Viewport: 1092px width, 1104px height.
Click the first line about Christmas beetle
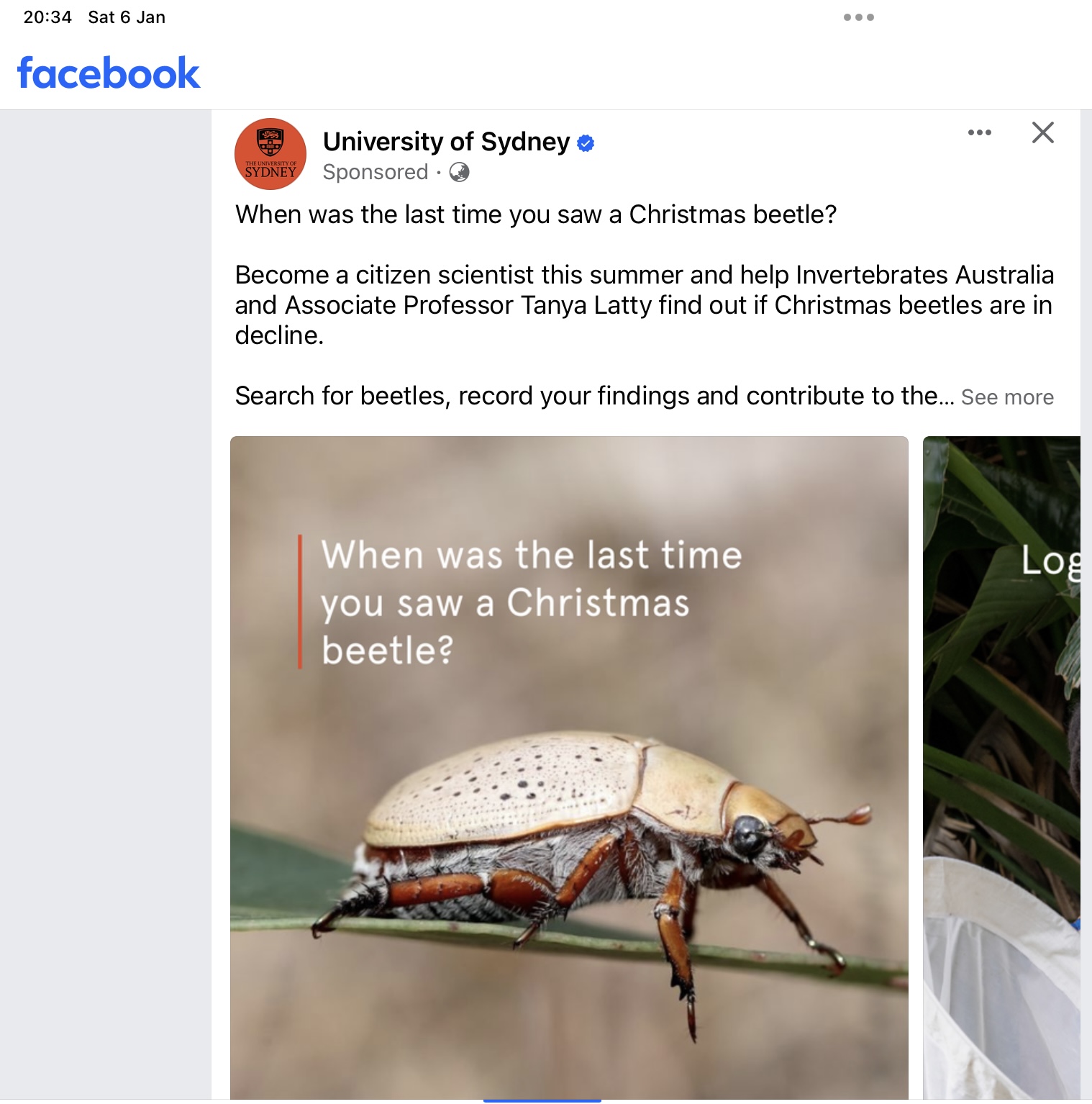tap(536, 214)
